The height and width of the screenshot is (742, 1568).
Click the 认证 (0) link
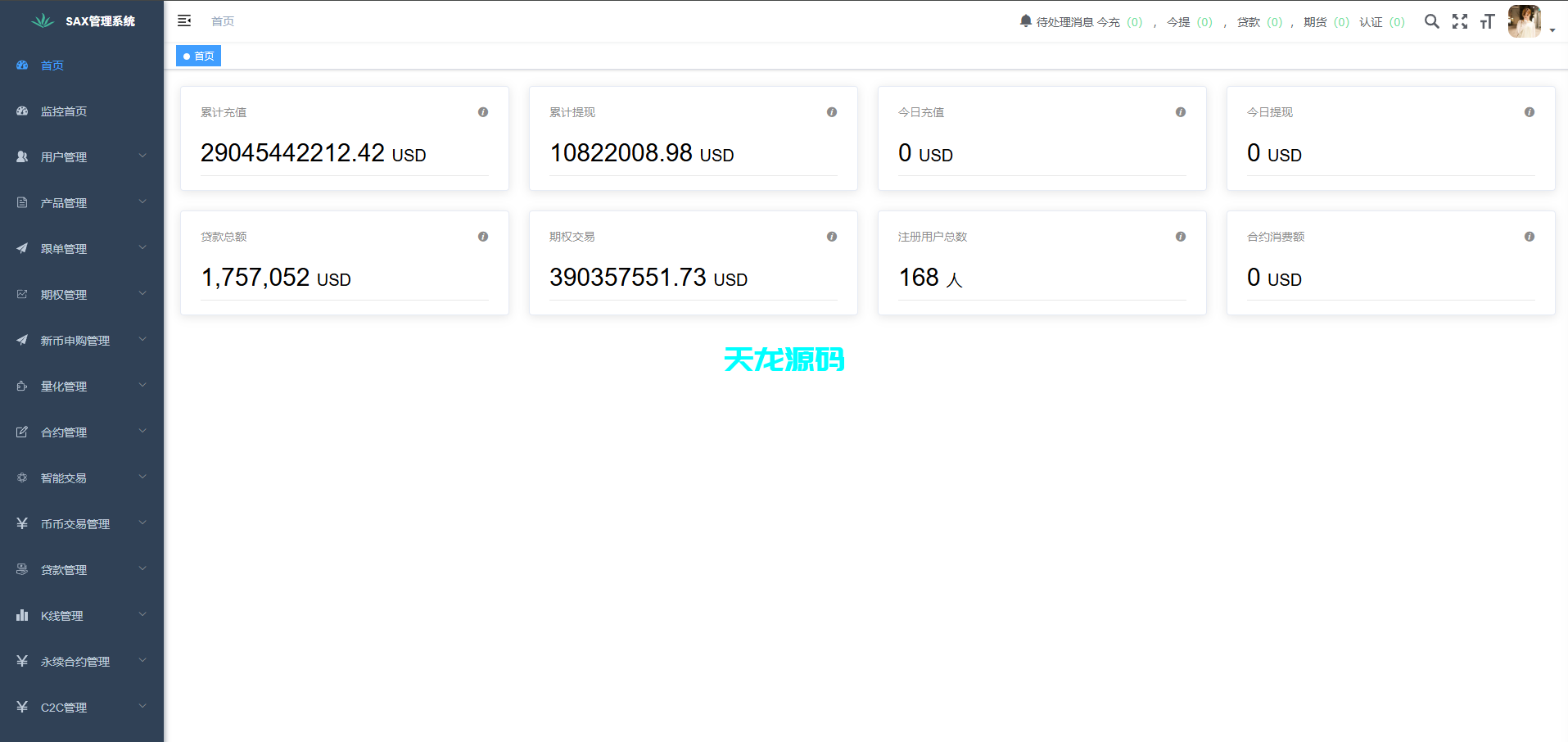[1381, 22]
